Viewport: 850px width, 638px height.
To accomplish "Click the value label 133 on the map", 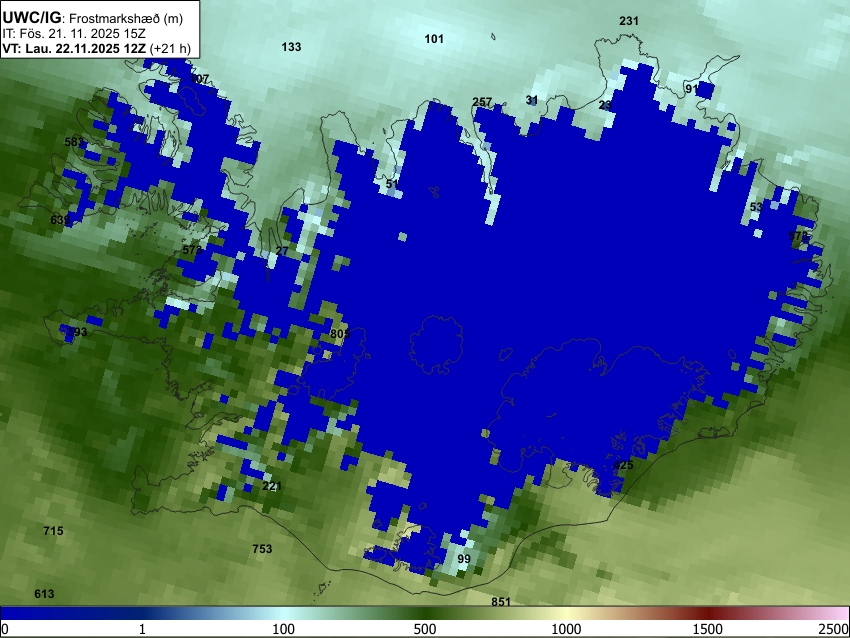I will [291, 47].
